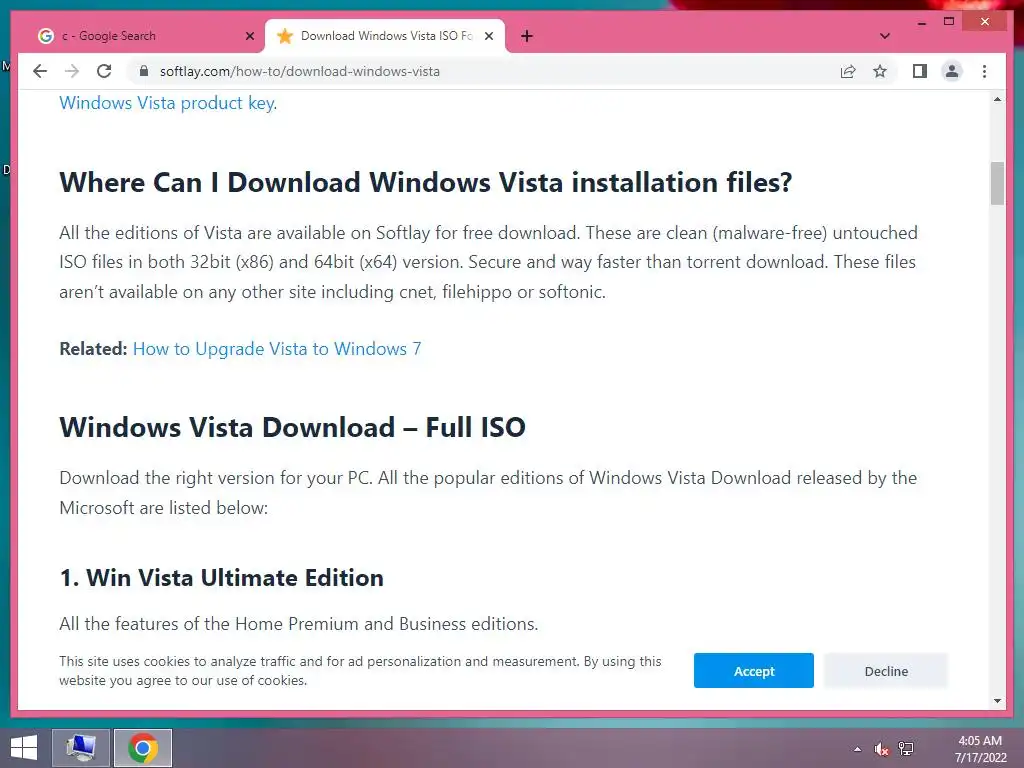Select the Download Windows Vista ISO tab

[385, 36]
